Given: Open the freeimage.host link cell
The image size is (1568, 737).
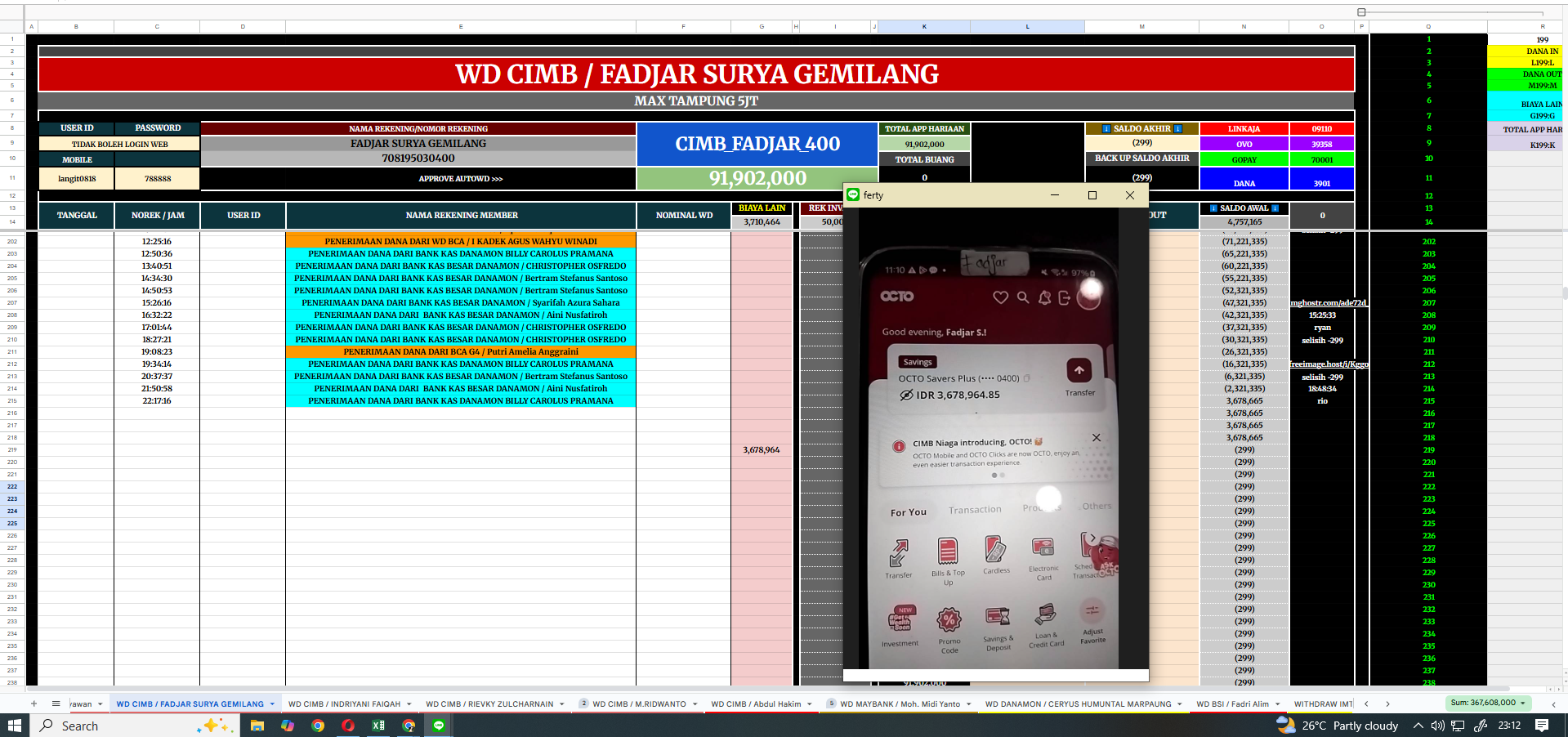Looking at the screenshot, I should click(x=1329, y=364).
